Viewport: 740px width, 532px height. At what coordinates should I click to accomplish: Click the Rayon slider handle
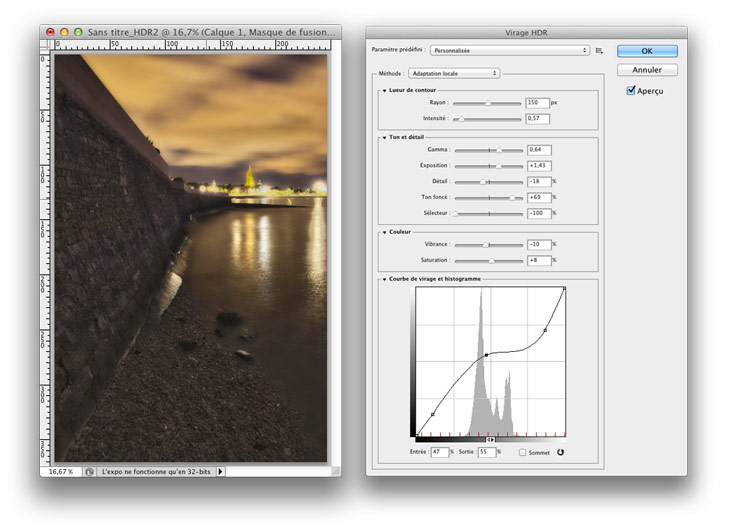click(x=488, y=103)
